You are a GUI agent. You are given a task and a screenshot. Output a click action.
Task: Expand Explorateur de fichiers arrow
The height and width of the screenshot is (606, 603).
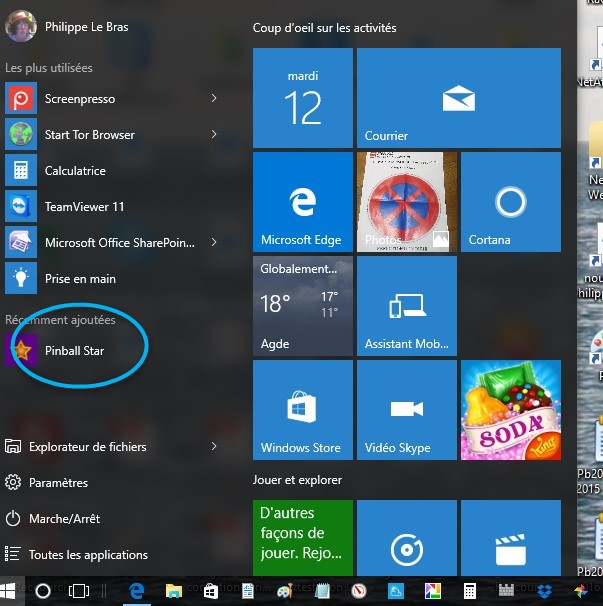pyautogui.click(x=214, y=446)
